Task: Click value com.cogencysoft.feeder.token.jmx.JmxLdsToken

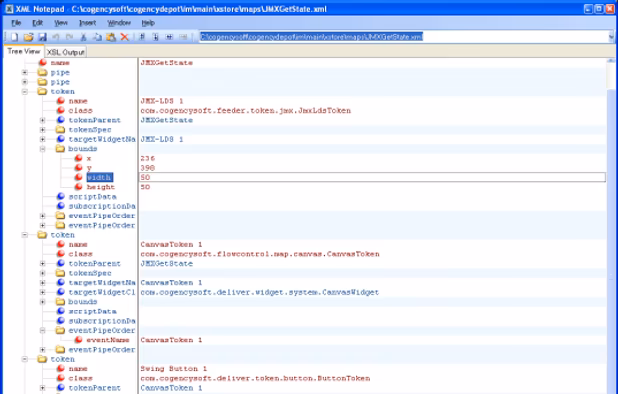Action: [x=246, y=110]
